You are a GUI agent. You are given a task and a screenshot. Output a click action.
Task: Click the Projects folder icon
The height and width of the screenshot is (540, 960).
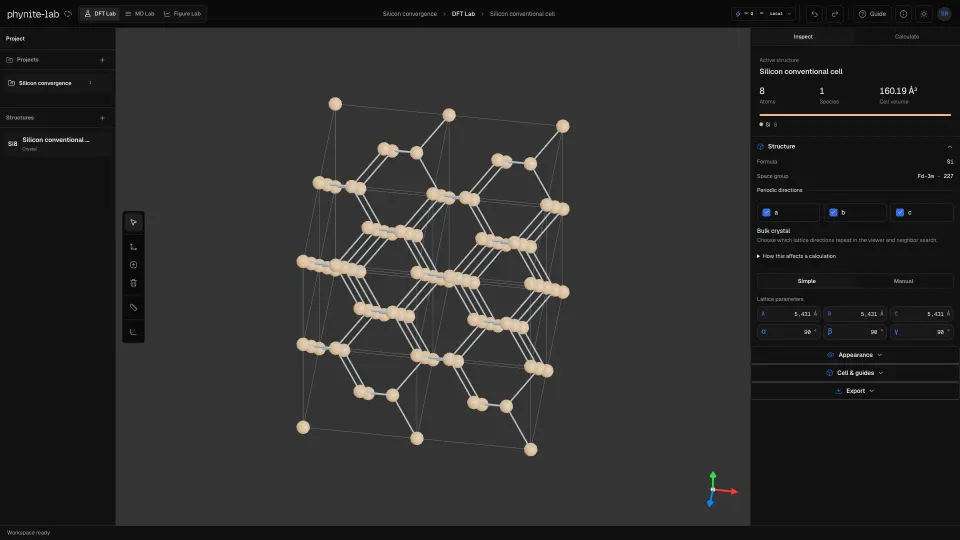coord(9,60)
